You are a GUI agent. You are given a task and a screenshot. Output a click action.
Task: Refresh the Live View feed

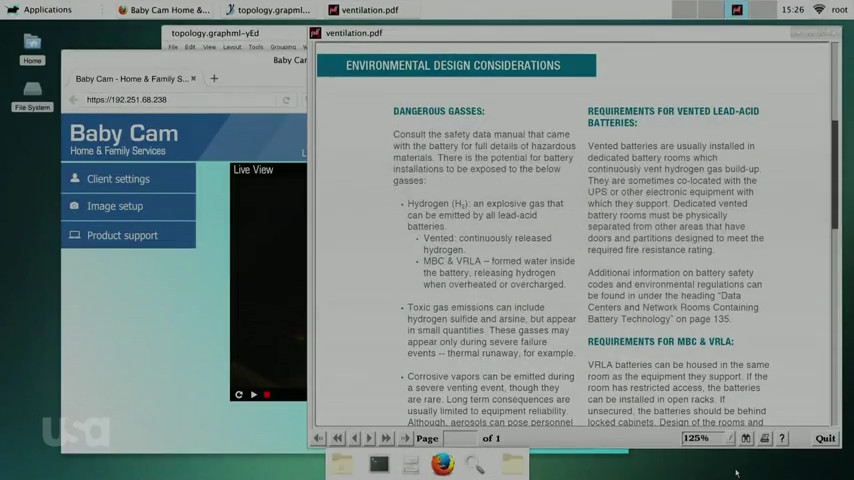239,394
